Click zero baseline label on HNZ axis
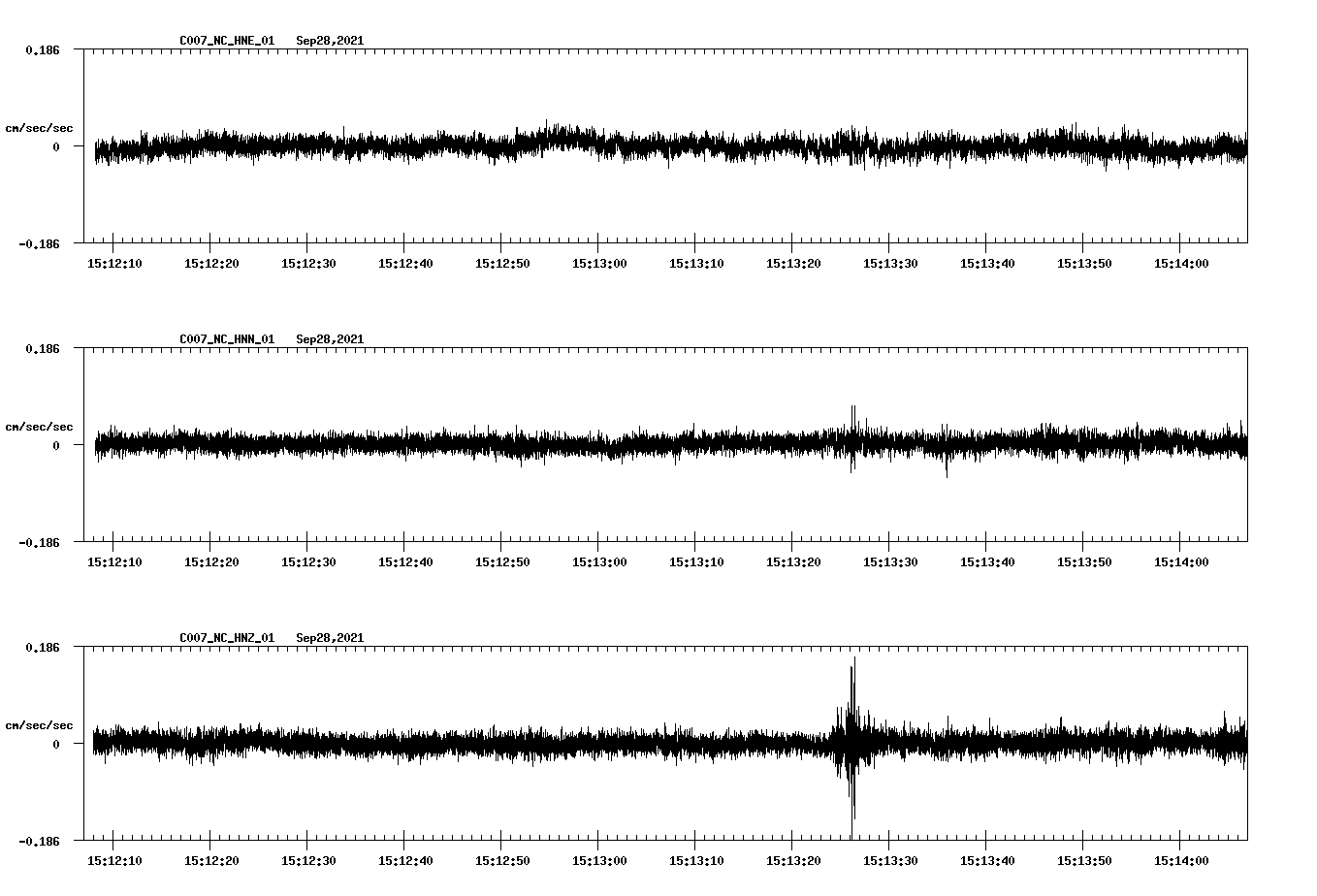The image size is (1317, 896). [x=56, y=745]
